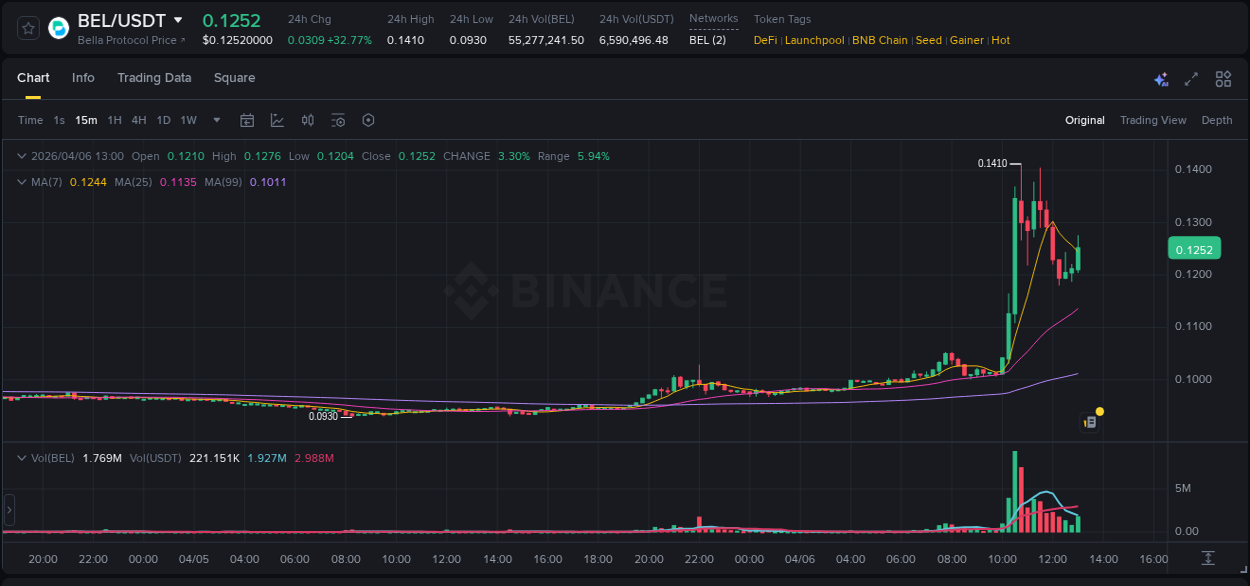Image resolution: width=1250 pixels, height=586 pixels.
Task: Open the go-to-date calendar icon
Action: (247, 120)
